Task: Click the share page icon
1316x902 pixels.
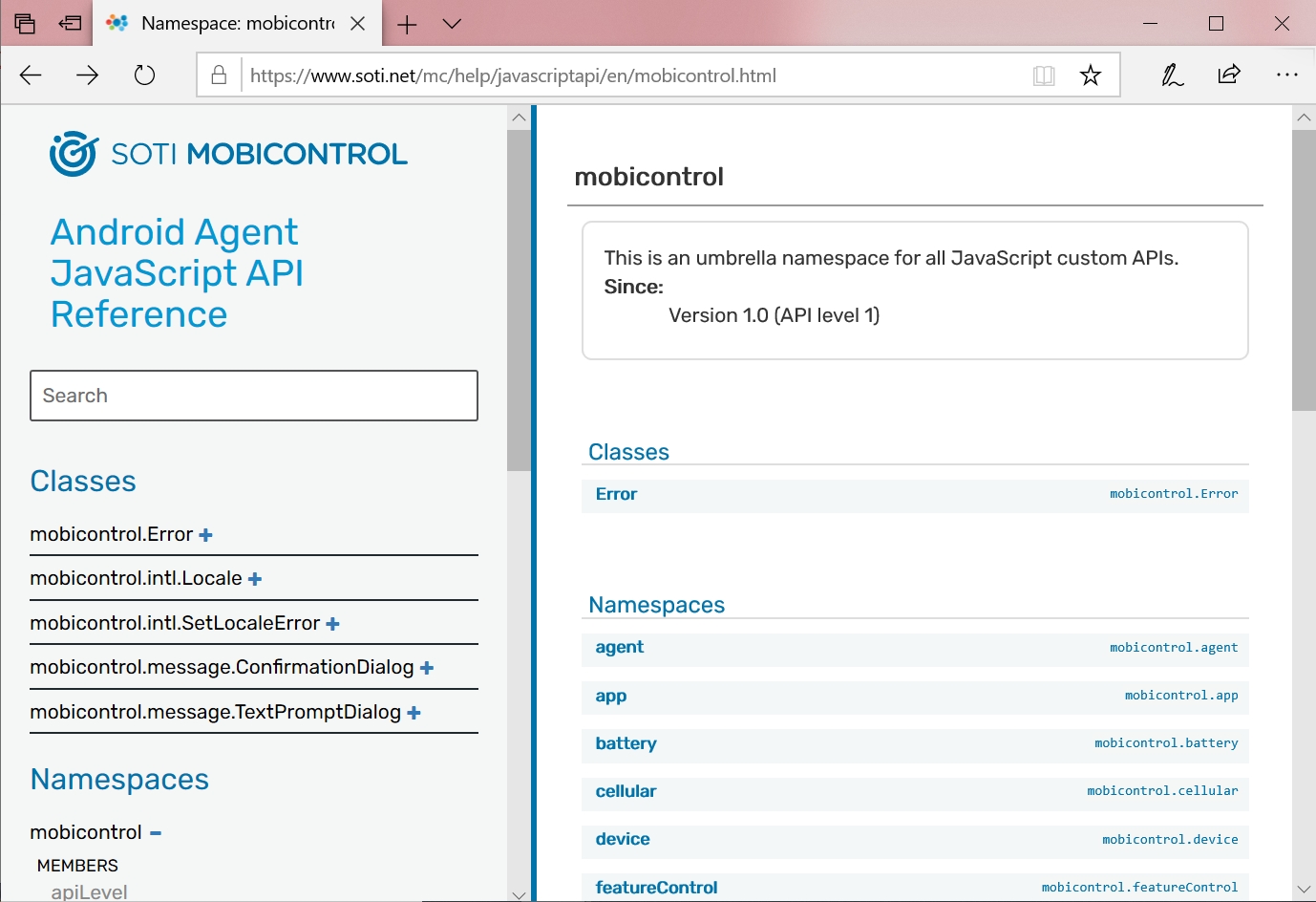Action: [1229, 75]
